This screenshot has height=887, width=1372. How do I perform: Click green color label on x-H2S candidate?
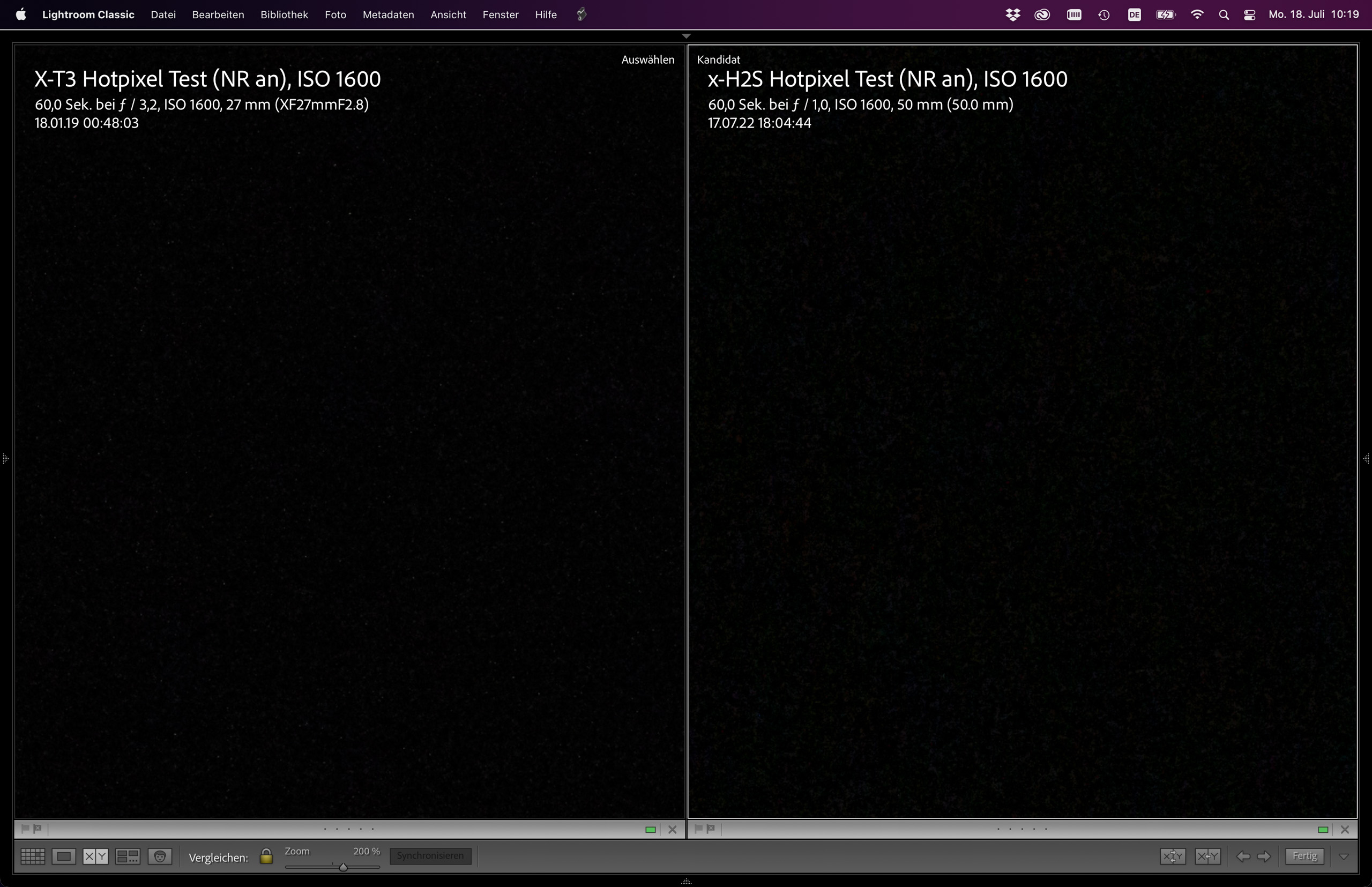1323,830
